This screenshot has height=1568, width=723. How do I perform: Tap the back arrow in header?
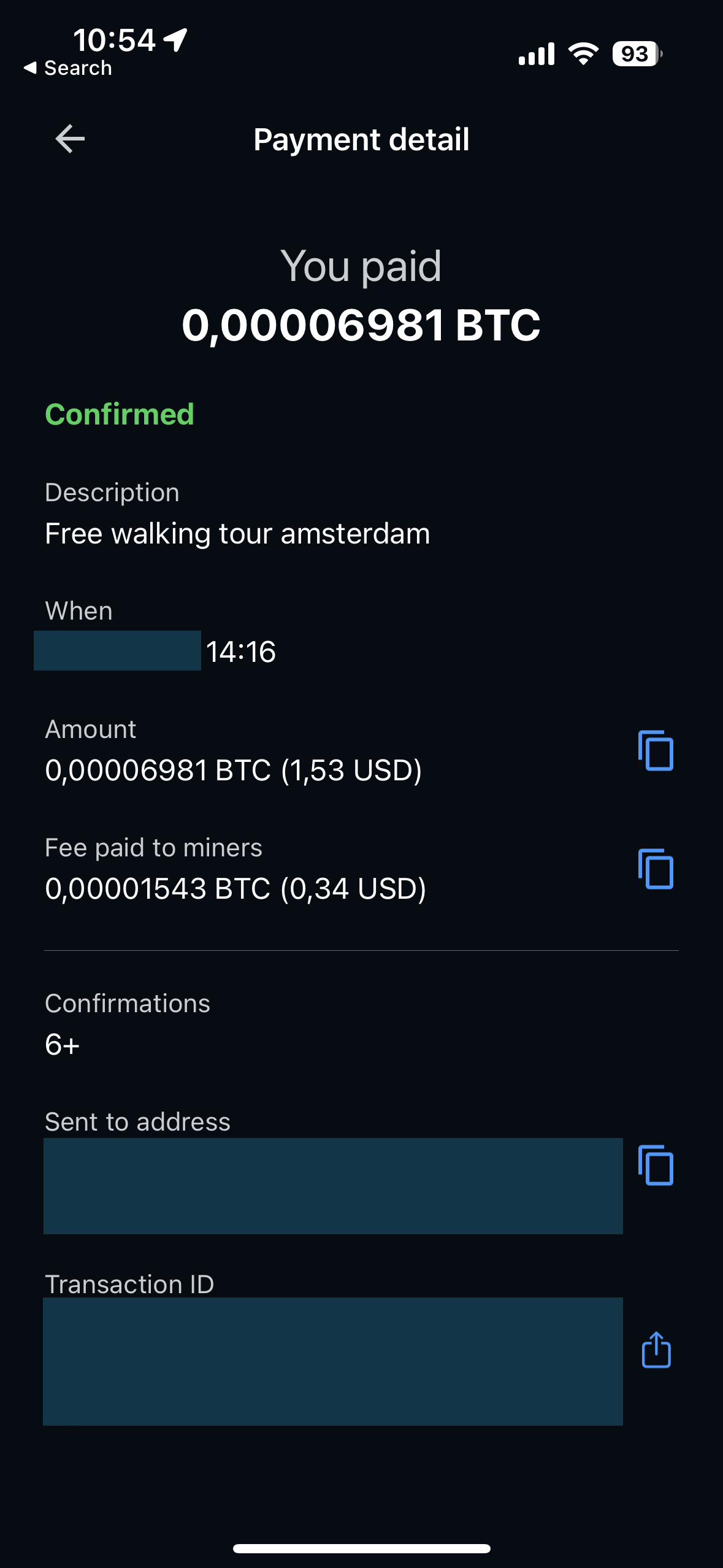[x=70, y=139]
